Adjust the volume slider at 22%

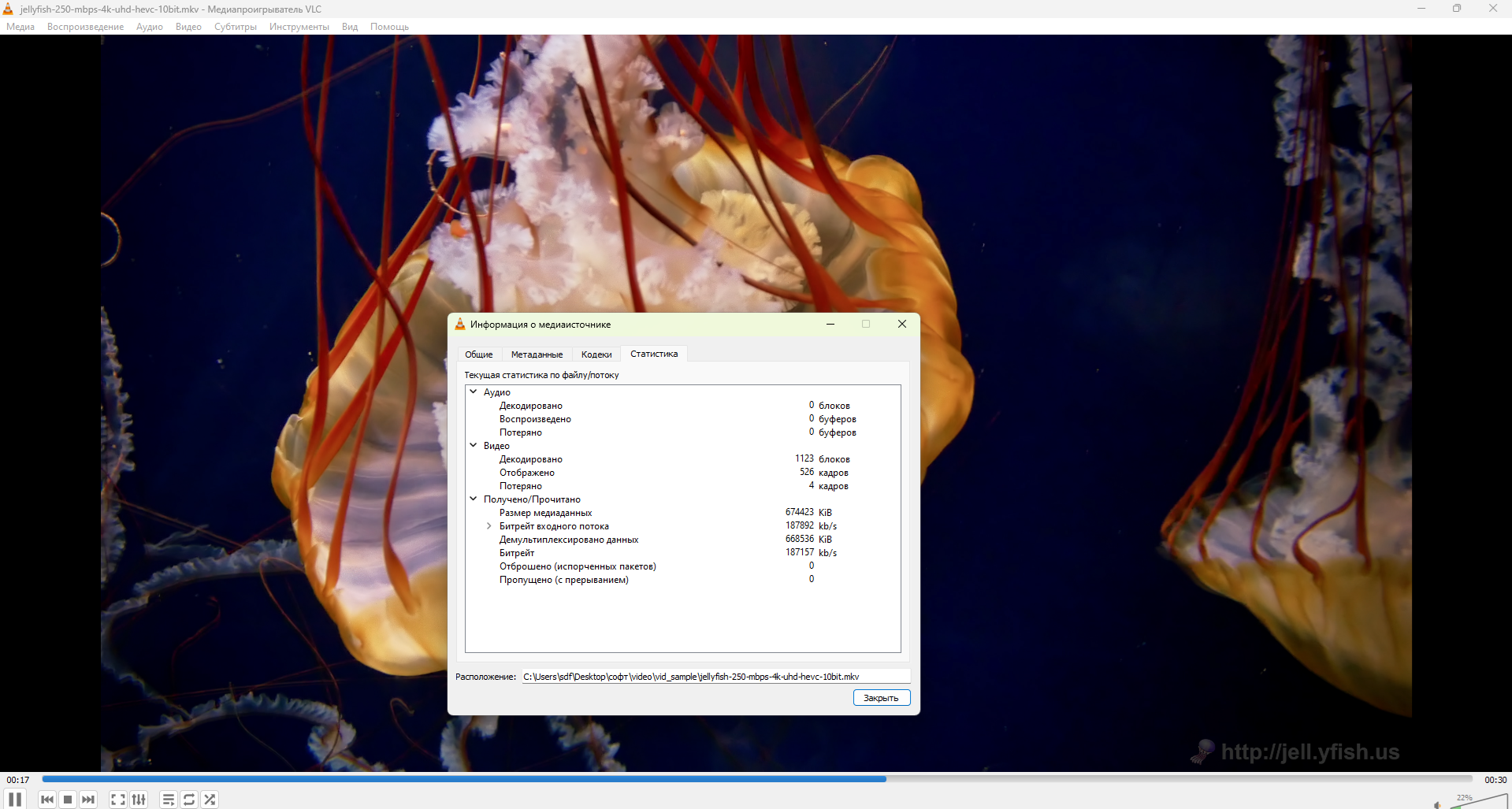click(1478, 802)
